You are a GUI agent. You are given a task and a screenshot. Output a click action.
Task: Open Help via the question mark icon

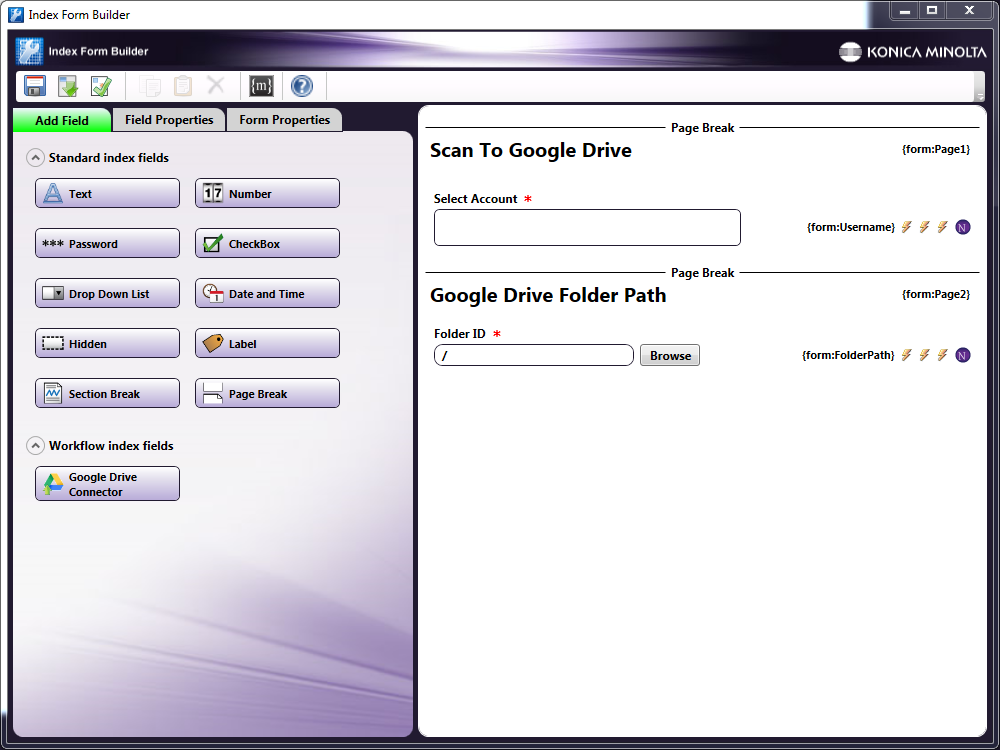302,86
